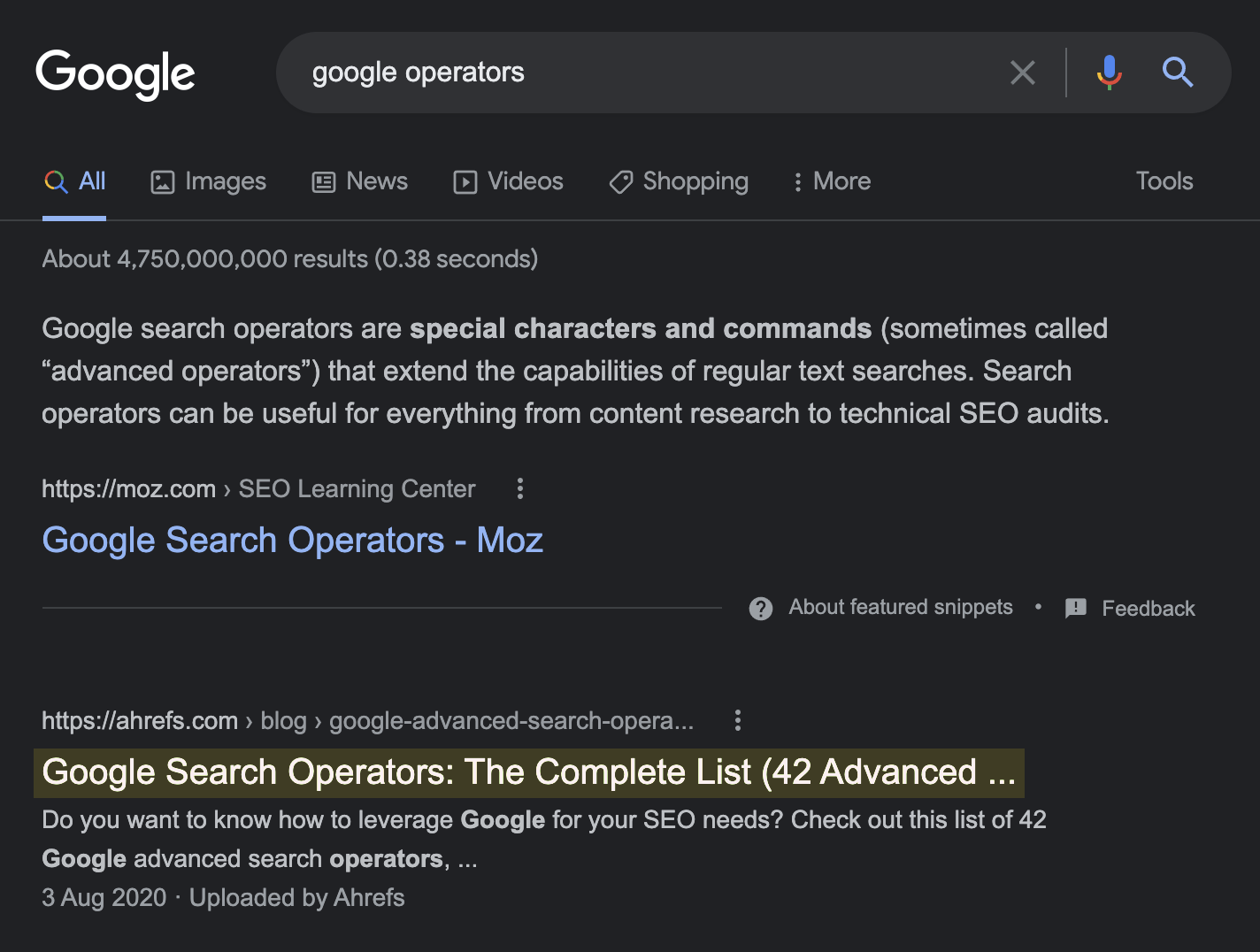Screen dimensions: 1260x952
Task: Open the Moz result three-dot options
Action: pos(520,488)
